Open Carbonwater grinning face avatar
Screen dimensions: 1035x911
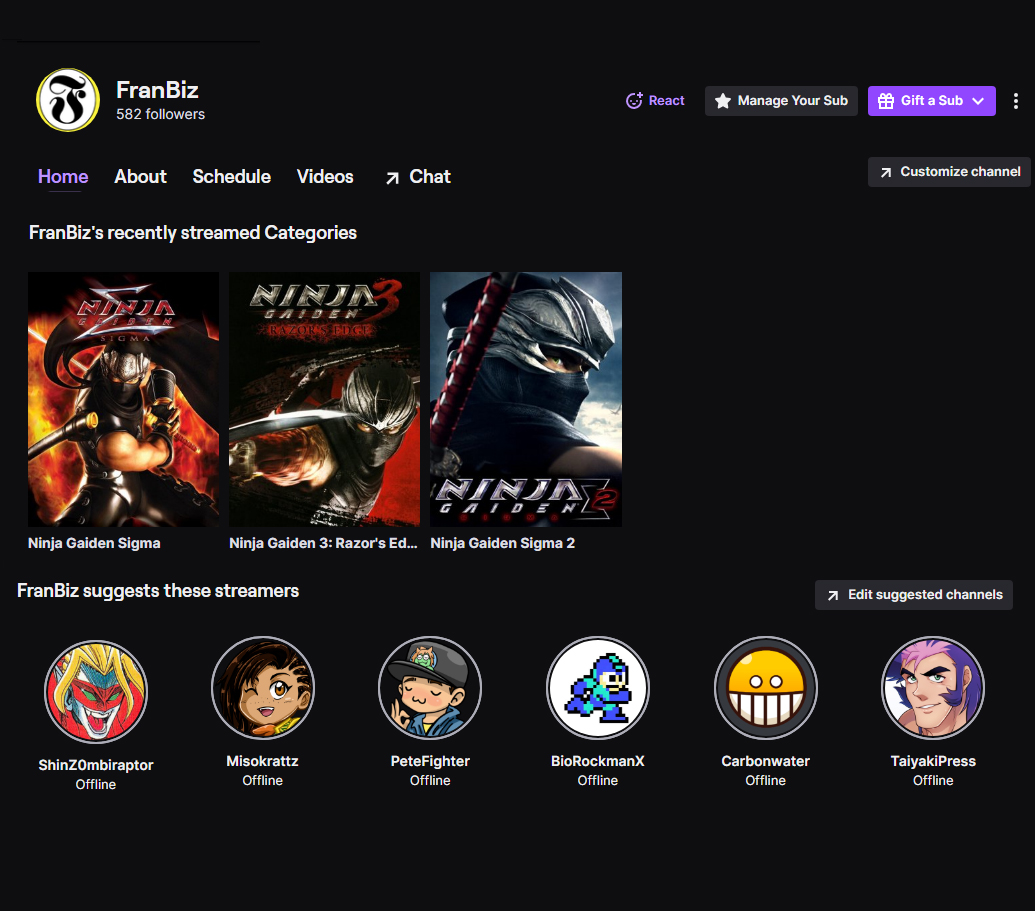(x=766, y=687)
